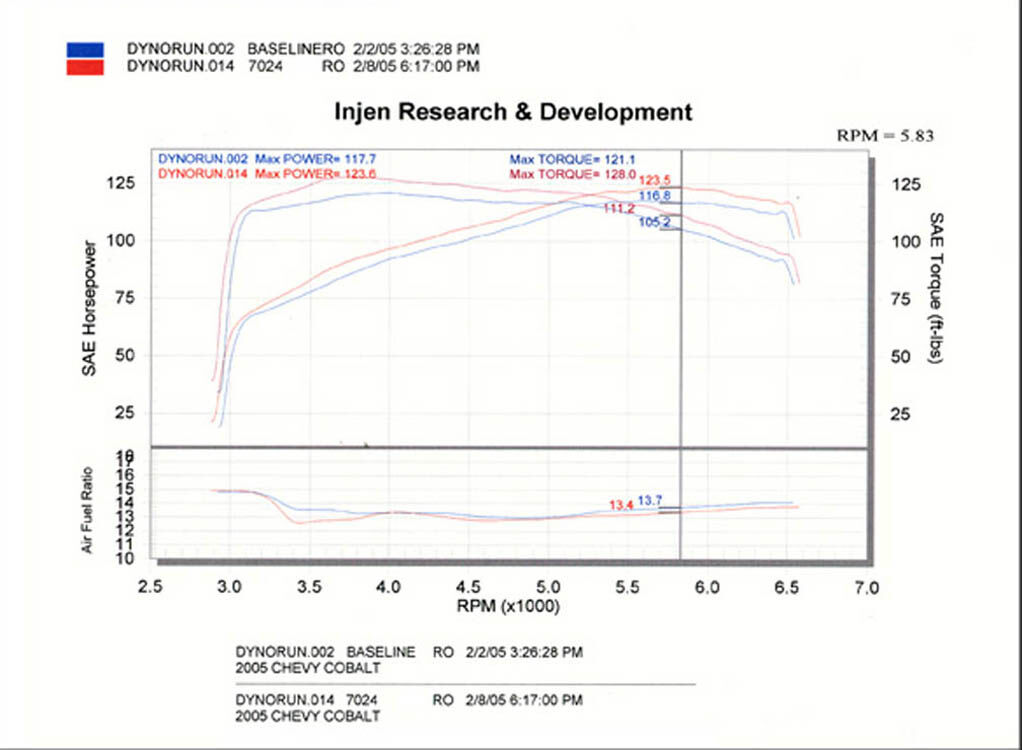The height and width of the screenshot is (750, 1022).
Task: Click the blue 13.7 air fuel value
Action: (x=650, y=500)
